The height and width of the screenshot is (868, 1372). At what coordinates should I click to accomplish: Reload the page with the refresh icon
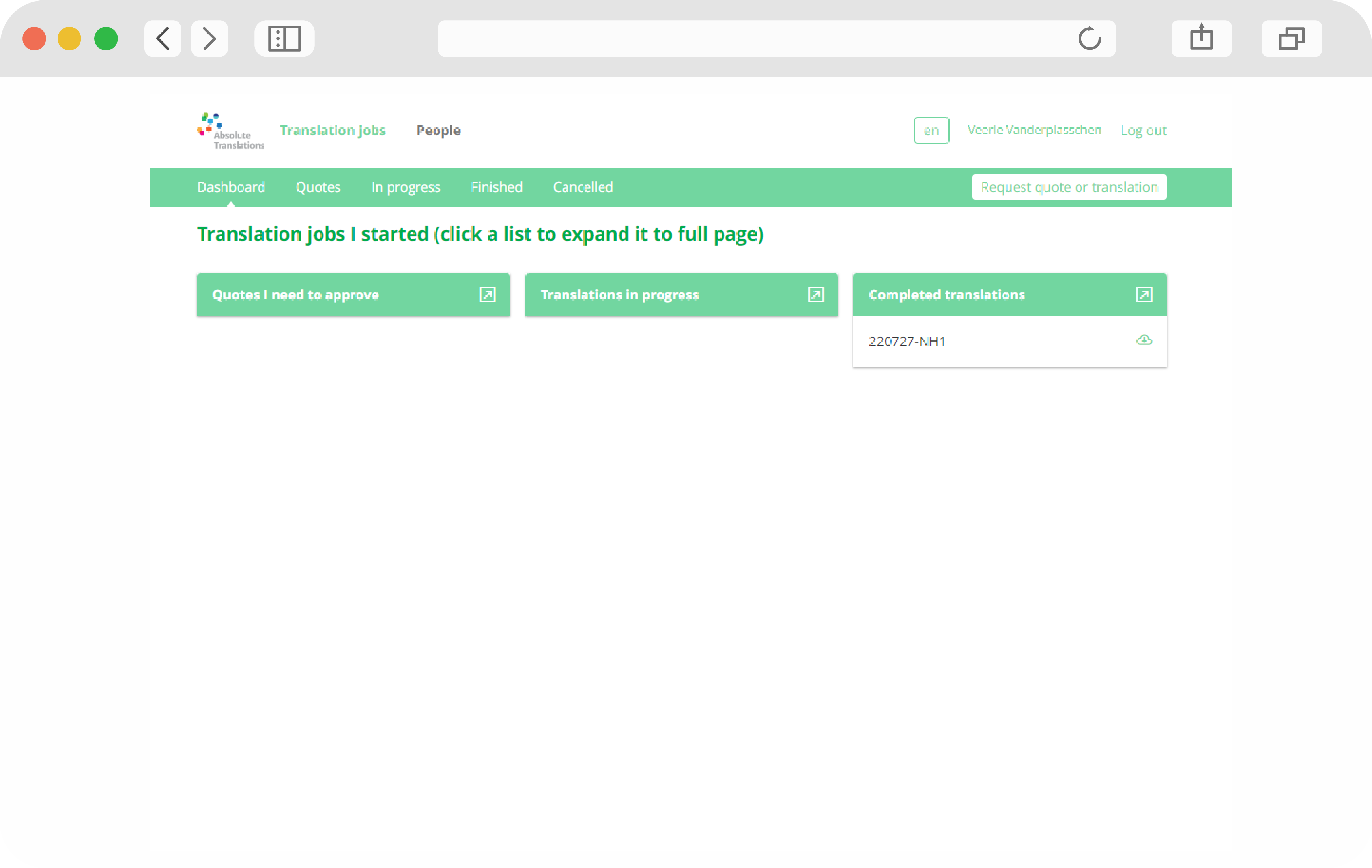pyautogui.click(x=1089, y=39)
